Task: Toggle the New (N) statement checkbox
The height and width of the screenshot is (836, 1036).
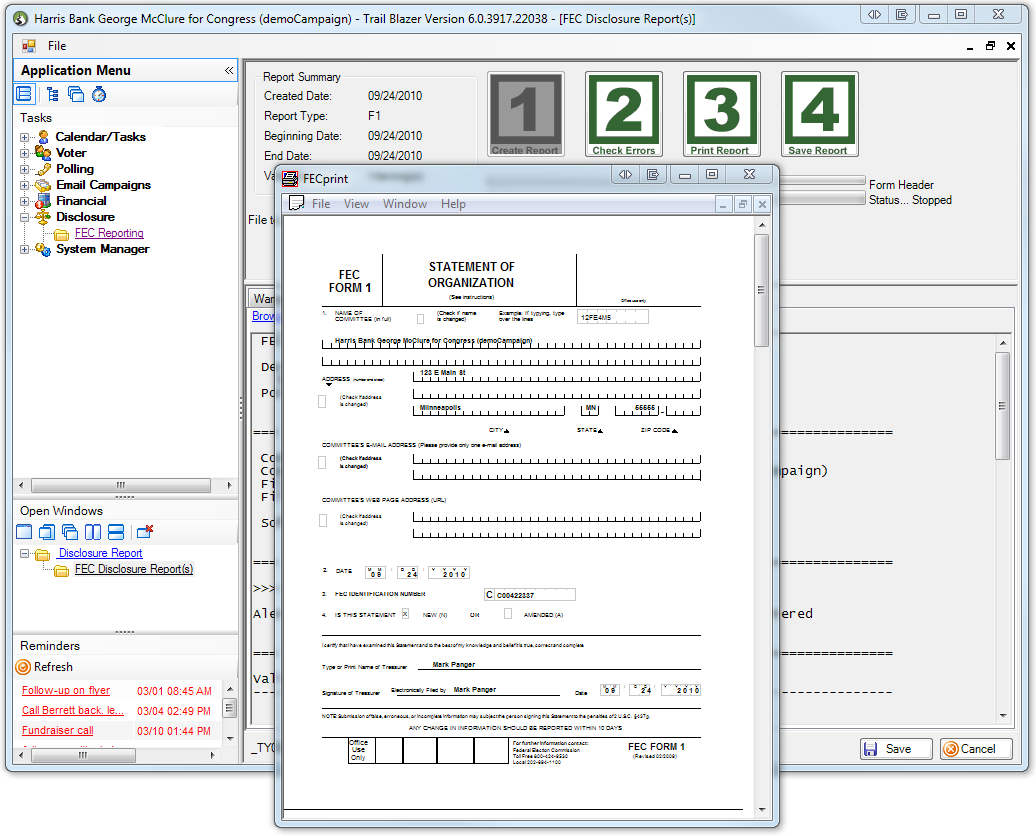Action: (406, 614)
